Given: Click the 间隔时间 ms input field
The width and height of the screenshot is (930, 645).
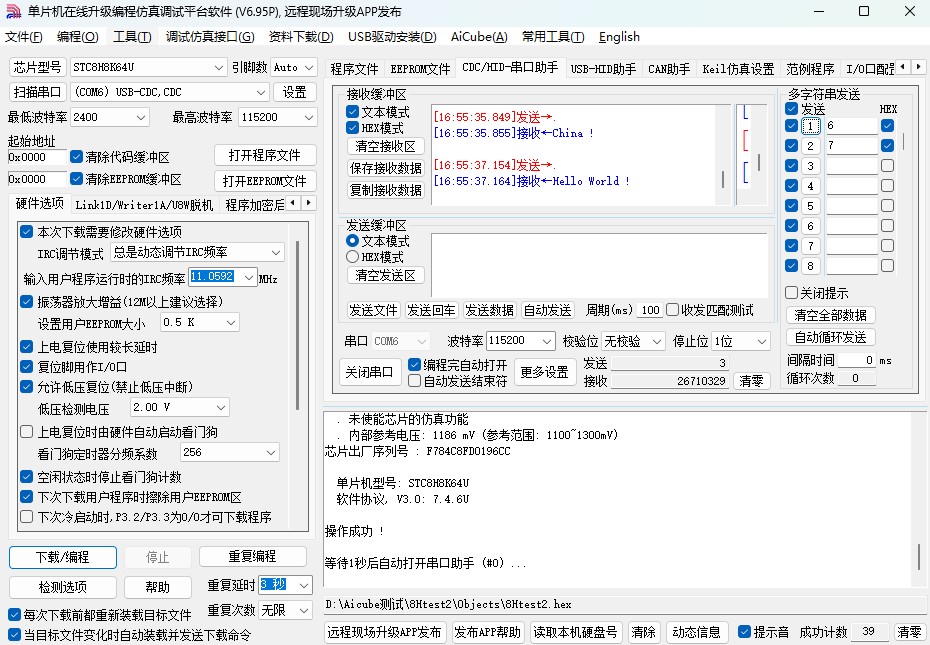Looking at the screenshot, I should point(856,360).
